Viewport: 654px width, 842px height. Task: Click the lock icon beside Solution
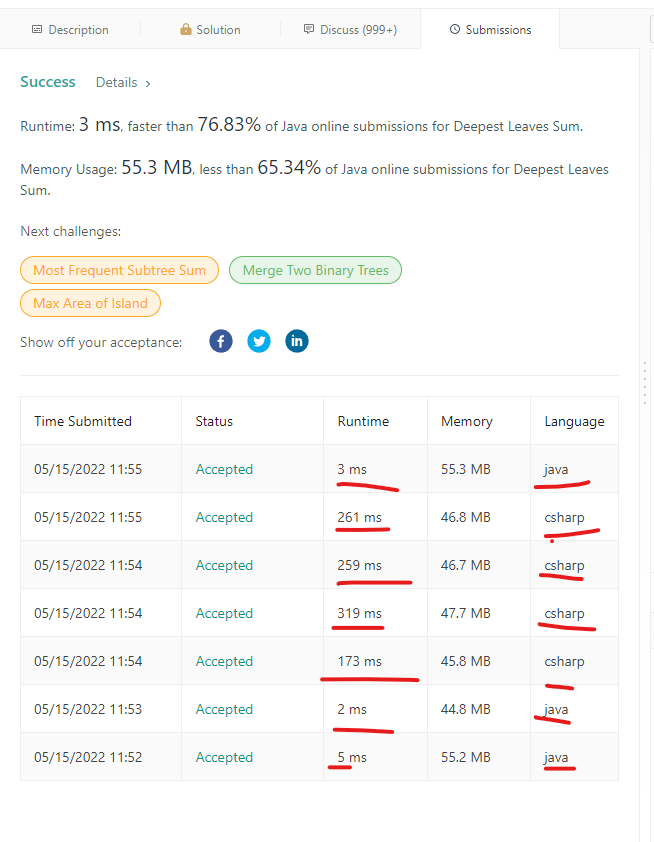click(186, 30)
